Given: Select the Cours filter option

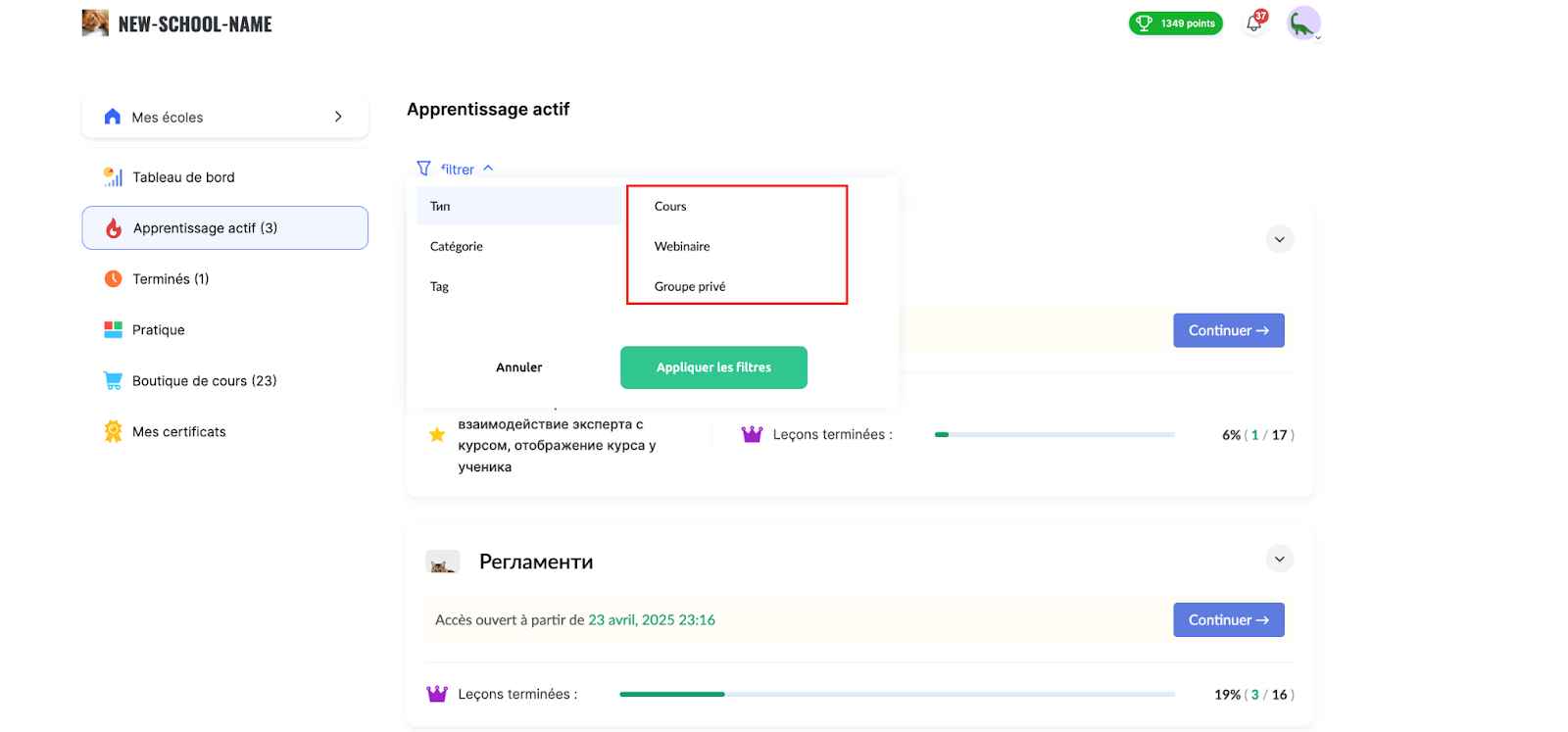Looking at the screenshot, I should click(670, 207).
